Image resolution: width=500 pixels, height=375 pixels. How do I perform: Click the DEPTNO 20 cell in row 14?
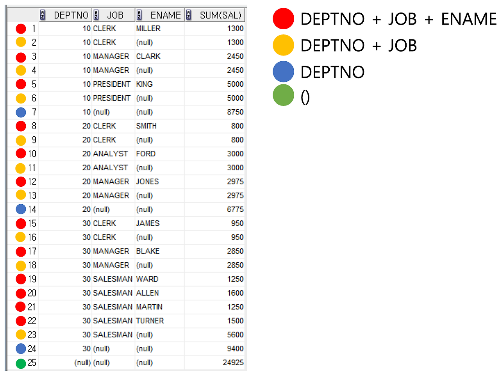click(x=86, y=209)
